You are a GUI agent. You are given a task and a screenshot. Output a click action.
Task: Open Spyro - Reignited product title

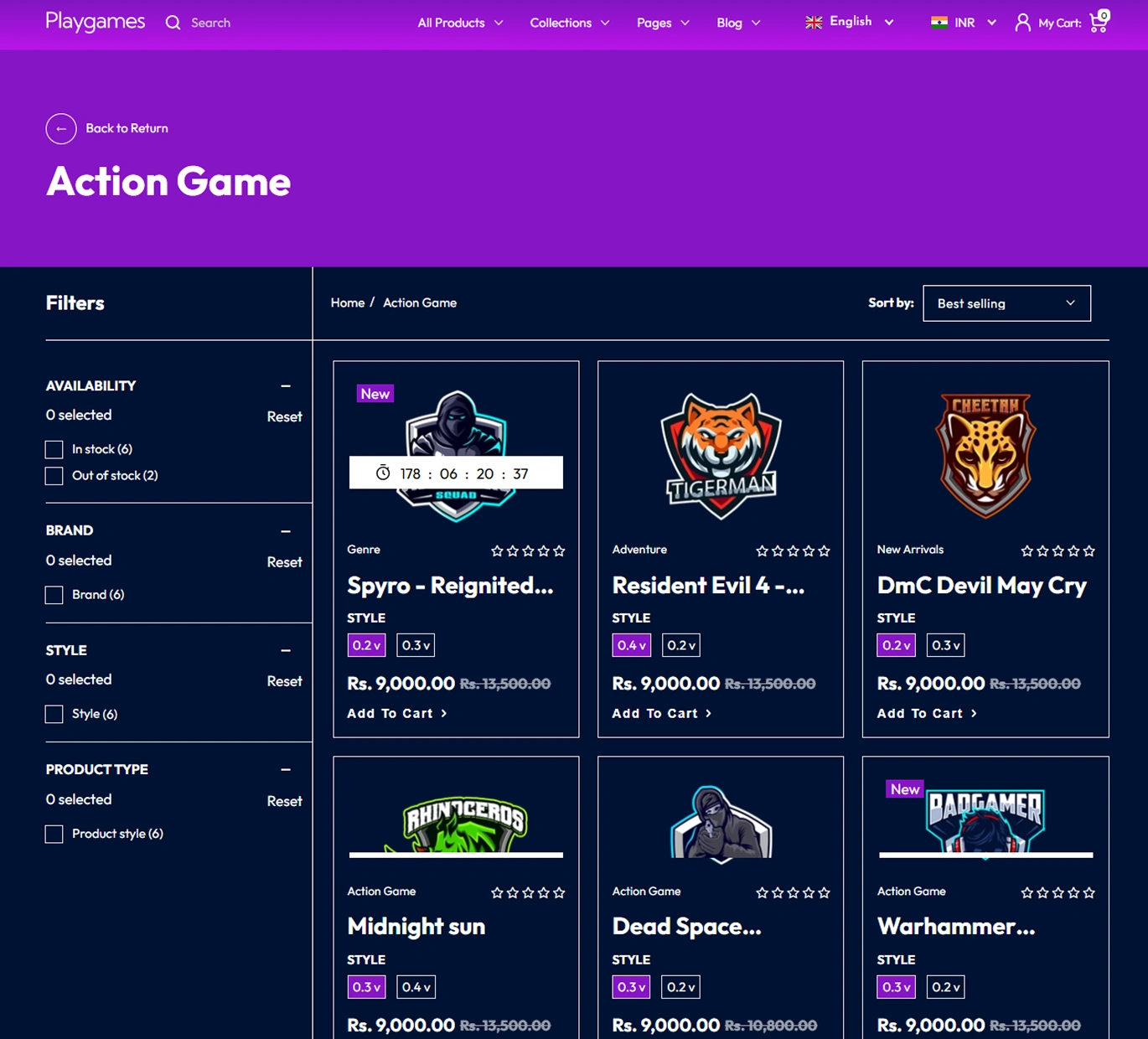(x=450, y=586)
